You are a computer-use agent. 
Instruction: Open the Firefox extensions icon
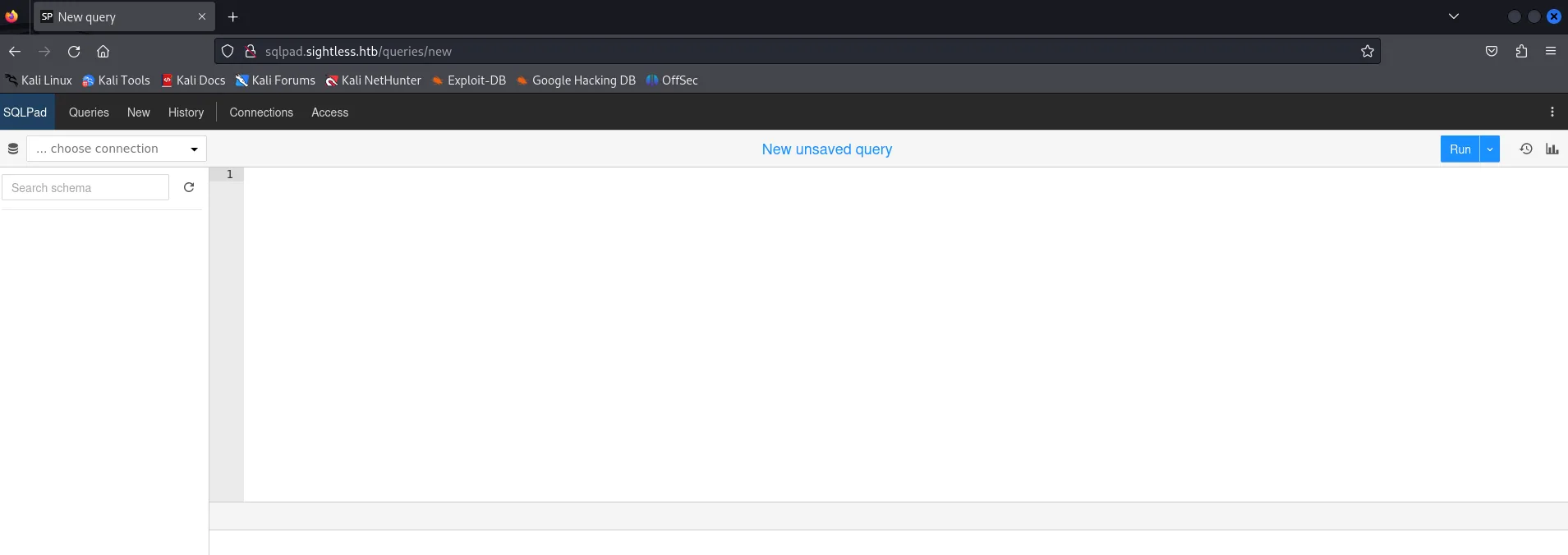1521,51
